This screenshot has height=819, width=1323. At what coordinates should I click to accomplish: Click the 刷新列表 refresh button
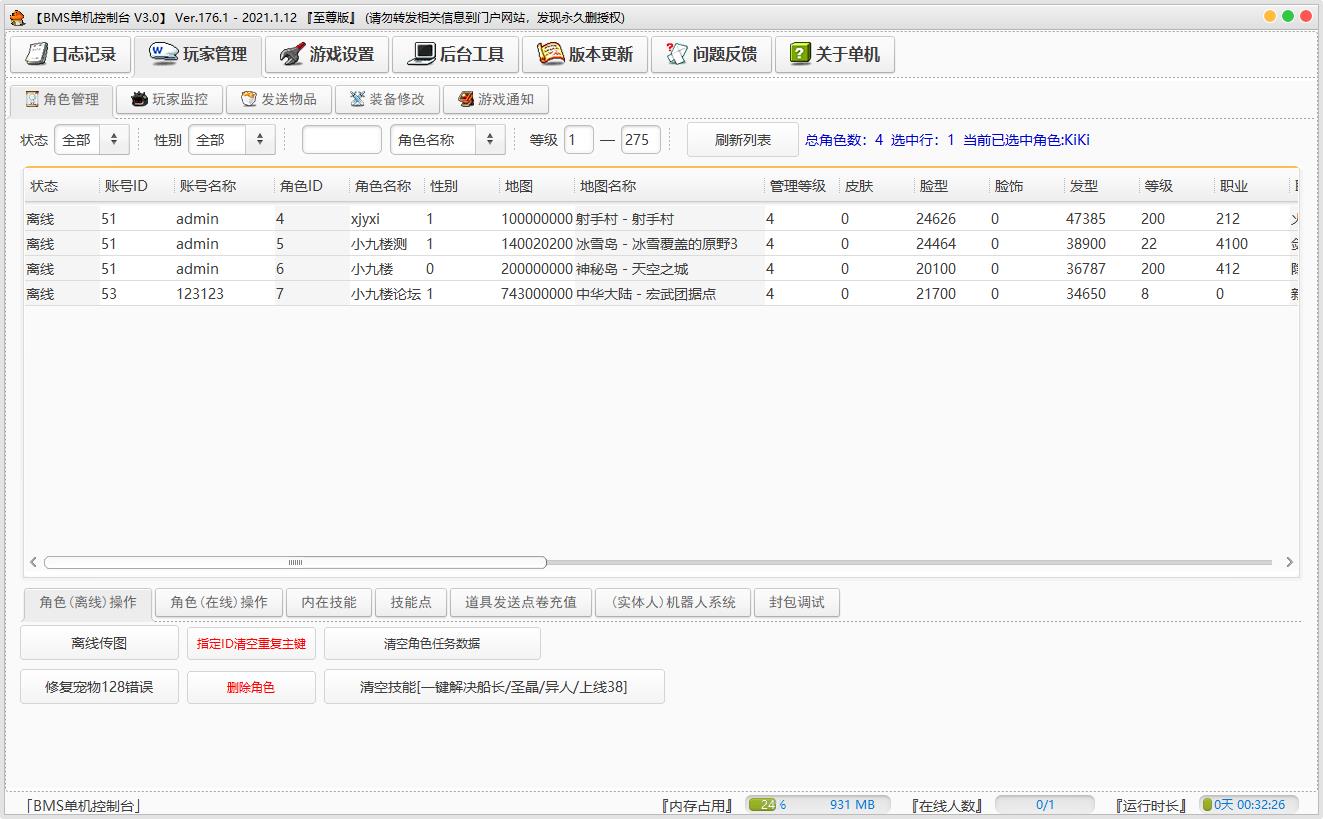742,140
